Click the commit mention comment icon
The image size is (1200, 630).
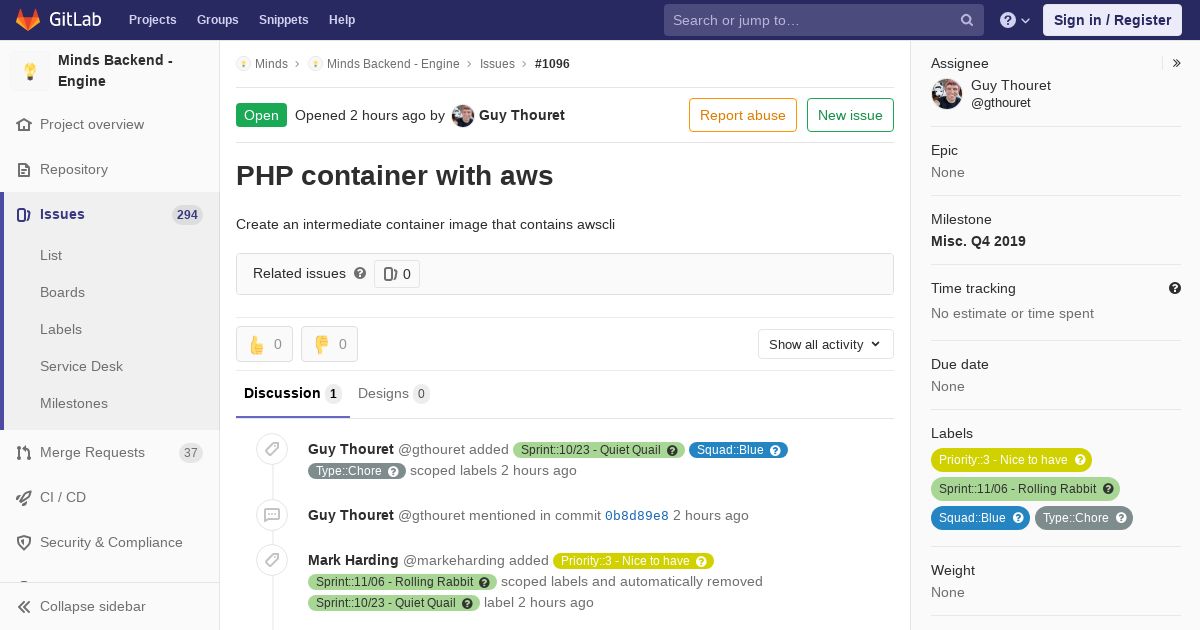[272, 515]
